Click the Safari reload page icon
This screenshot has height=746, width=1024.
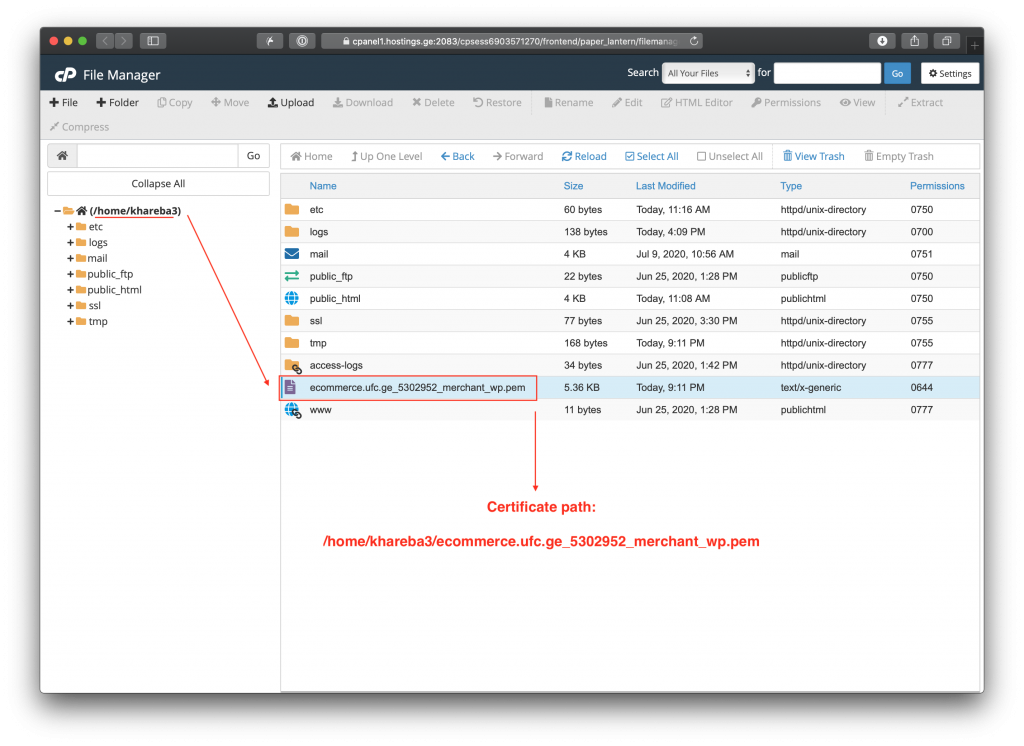click(695, 41)
